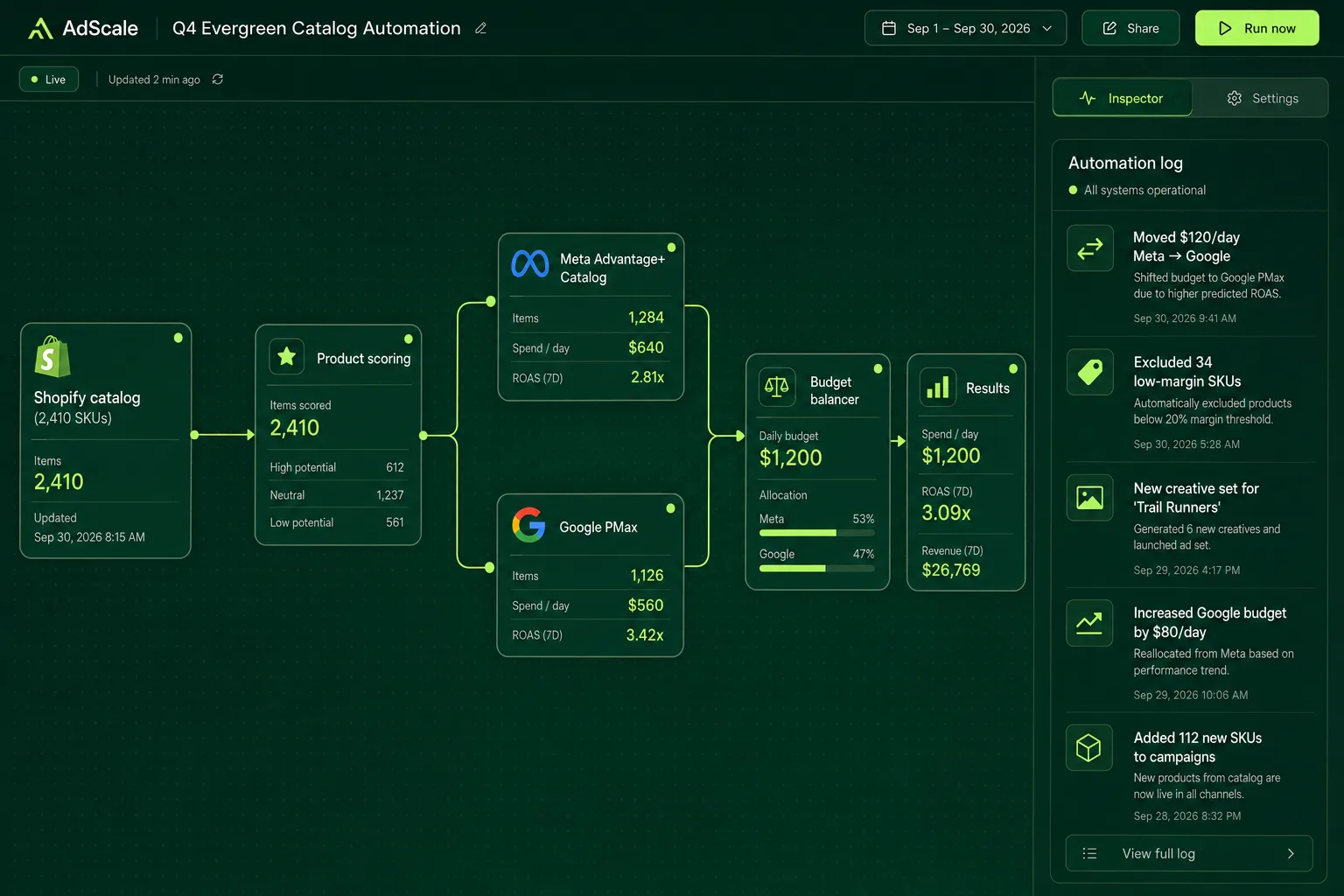Click the Low potential 561 row
The image size is (1344, 896).
pyautogui.click(x=337, y=522)
